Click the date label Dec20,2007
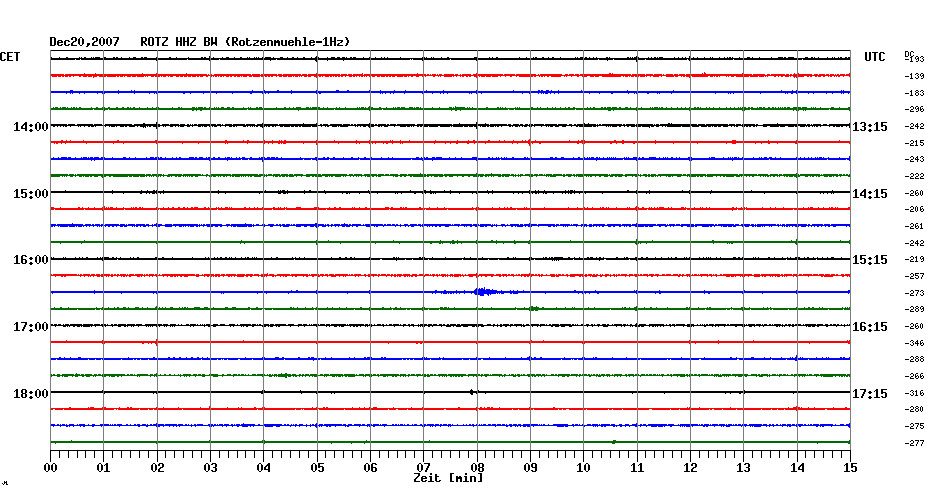The height and width of the screenshot is (494, 930). point(84,42)
